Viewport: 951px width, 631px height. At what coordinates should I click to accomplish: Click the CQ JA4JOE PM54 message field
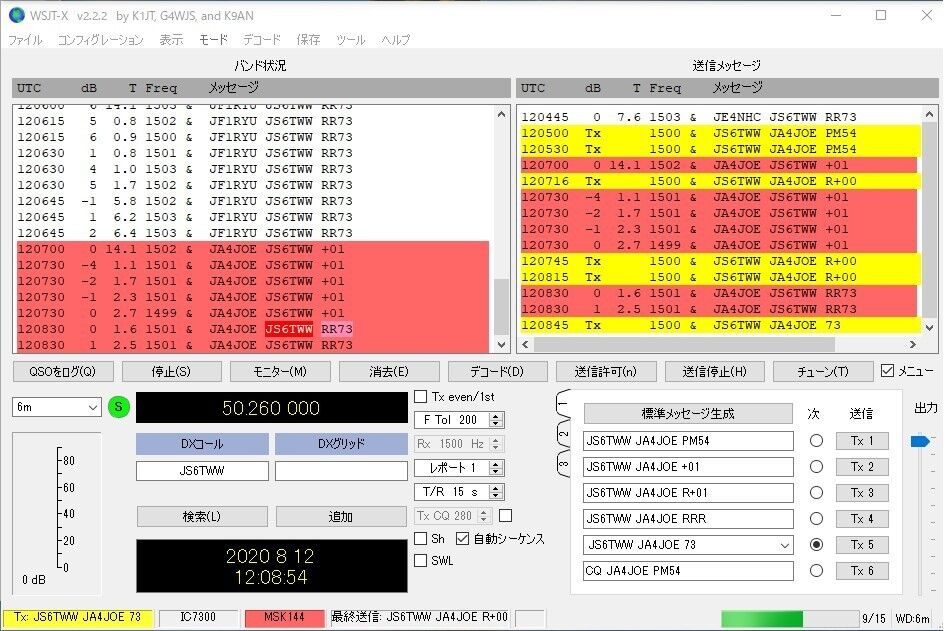[688, 571]
